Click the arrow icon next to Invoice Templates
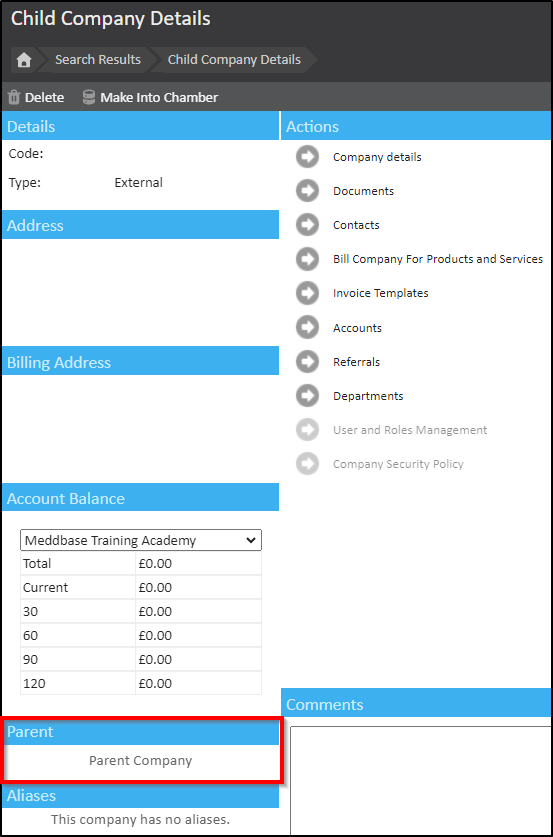553x837 pixels. pyautogui.click(x=307, y=293)
